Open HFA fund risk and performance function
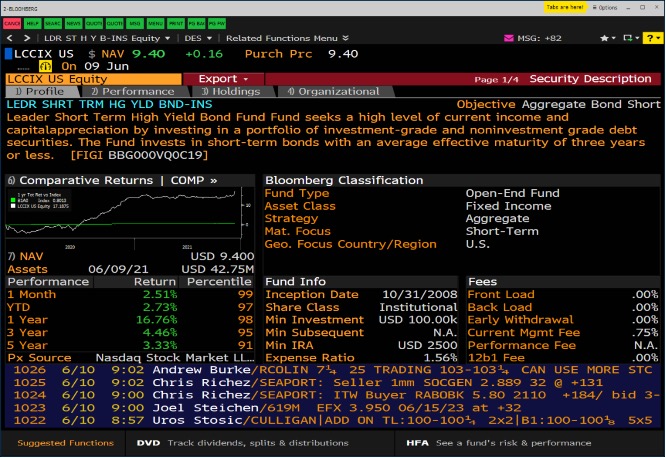 pos(499,443)
